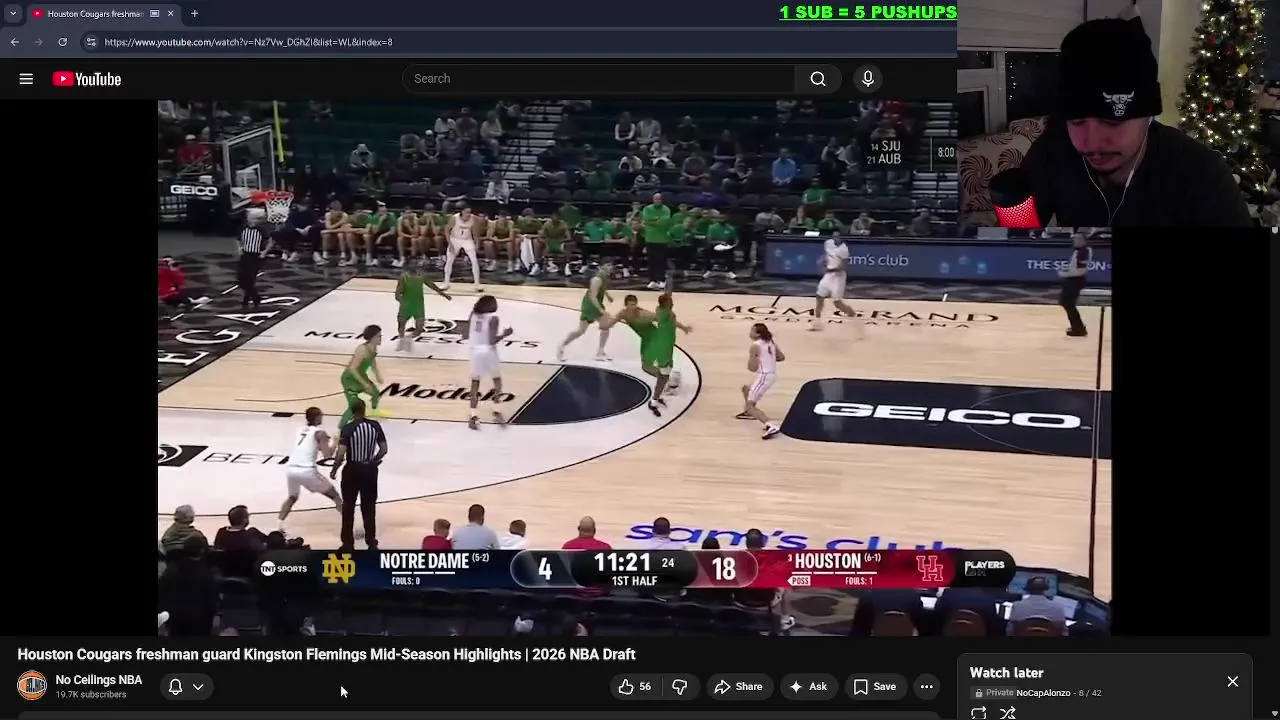Toggle shuffle playlist in Watch later
Screen dimensions: 1280x720
[1008, 713]
